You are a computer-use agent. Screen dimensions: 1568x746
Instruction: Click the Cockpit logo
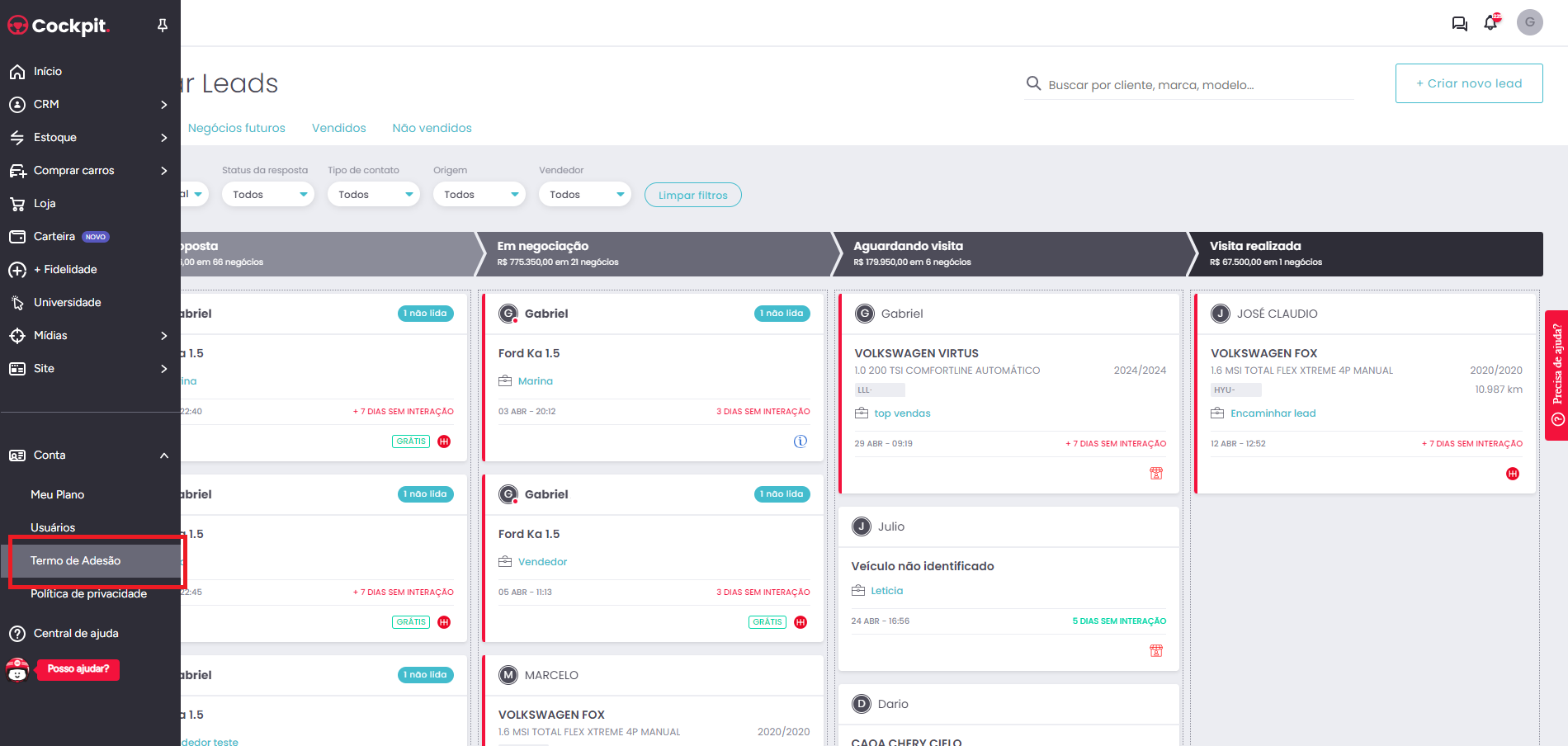58,26
